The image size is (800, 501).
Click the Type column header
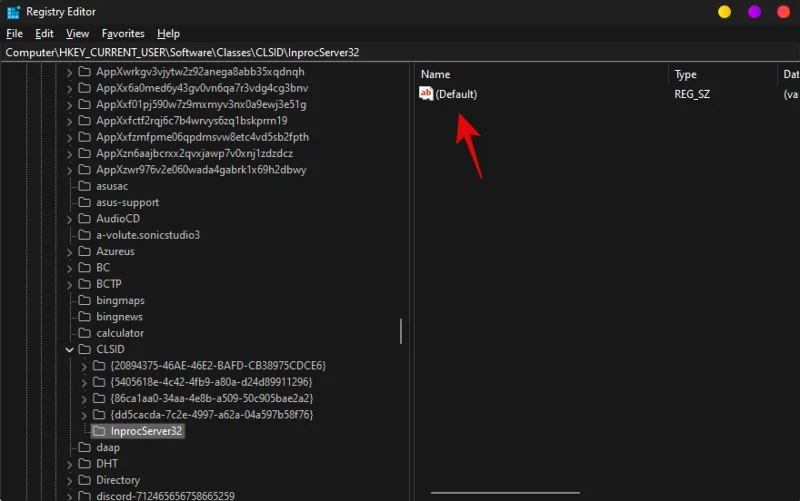tap(685, 74)
